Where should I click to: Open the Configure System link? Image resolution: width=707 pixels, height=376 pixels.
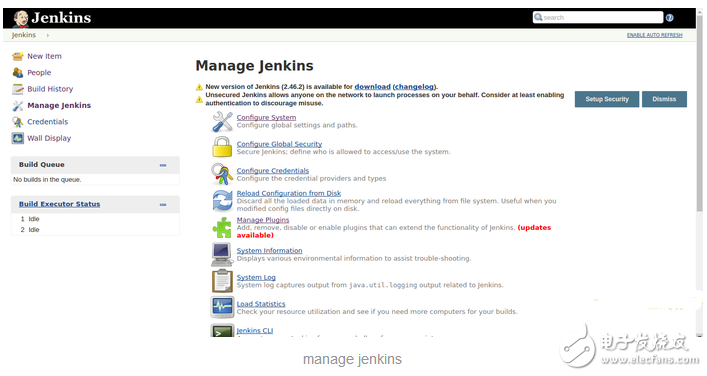[x=266, y=117]
